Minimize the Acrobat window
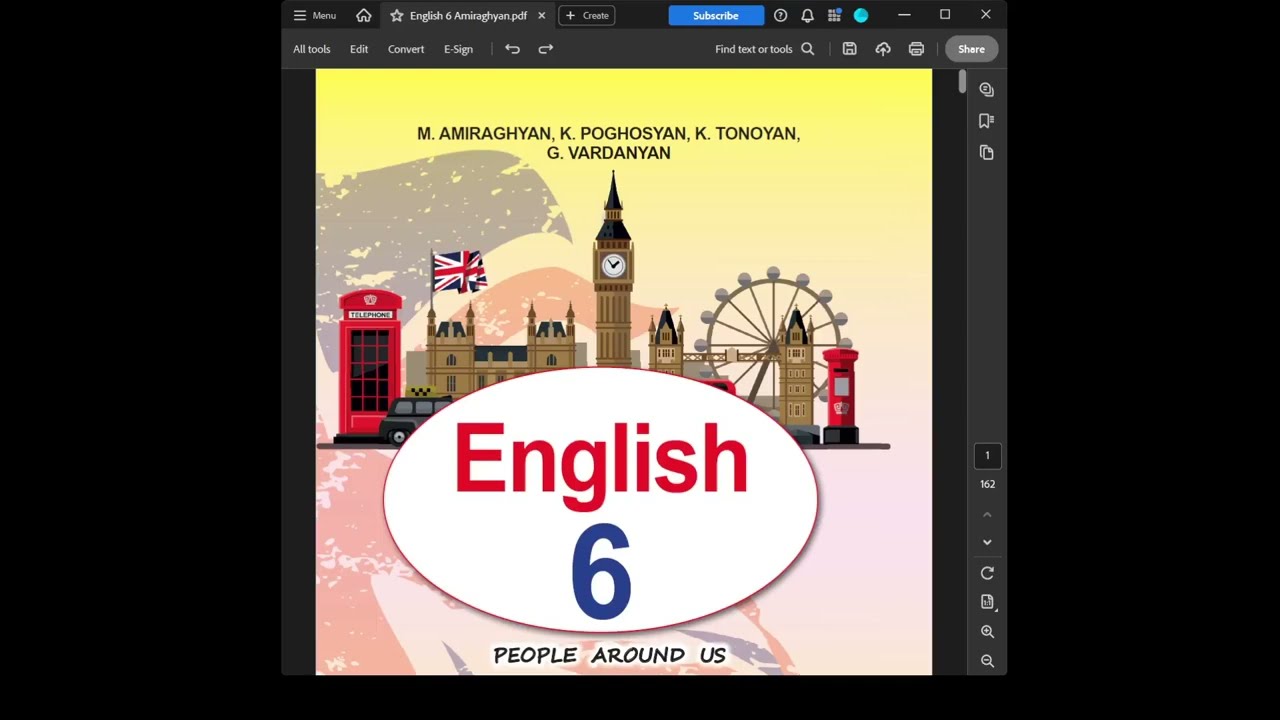The height and width of the screenshot is (720, 1280). (x=904, y=15)
